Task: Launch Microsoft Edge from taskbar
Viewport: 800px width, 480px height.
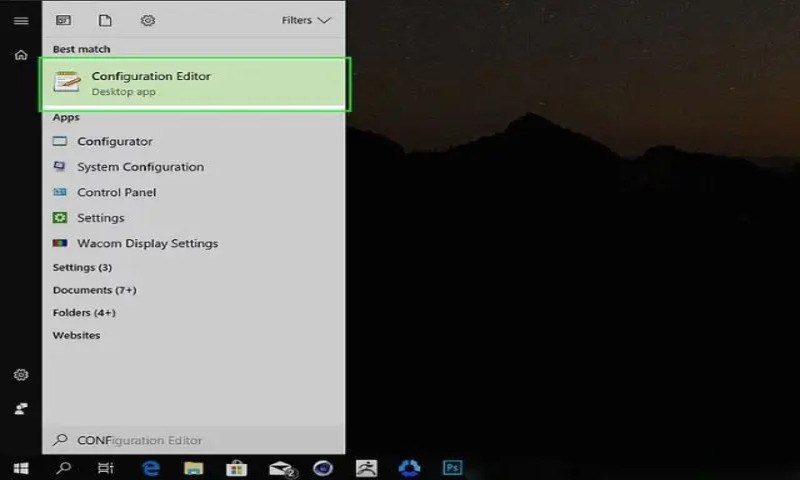Action: coord(151,468)
